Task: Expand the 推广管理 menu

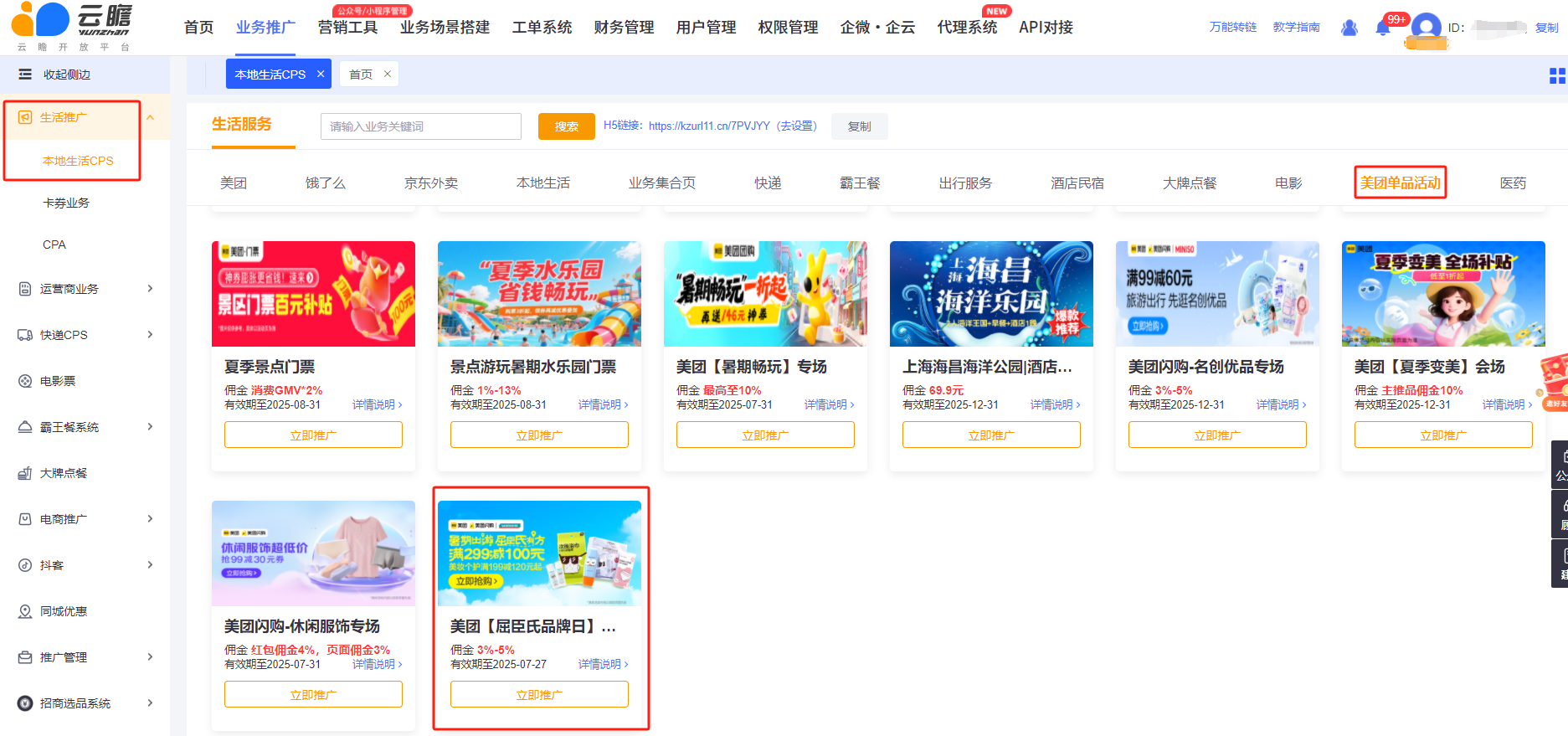Action: pos(151,657)
